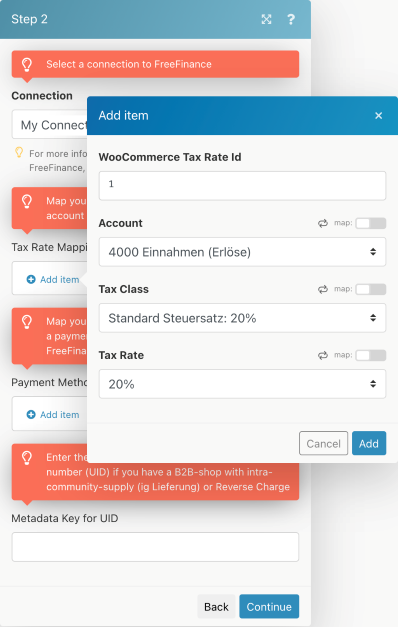Open the Account dropdown showing 4000 Einnahmen
The width and height of the screenshot is (398, 627).
tap(242, 252)
